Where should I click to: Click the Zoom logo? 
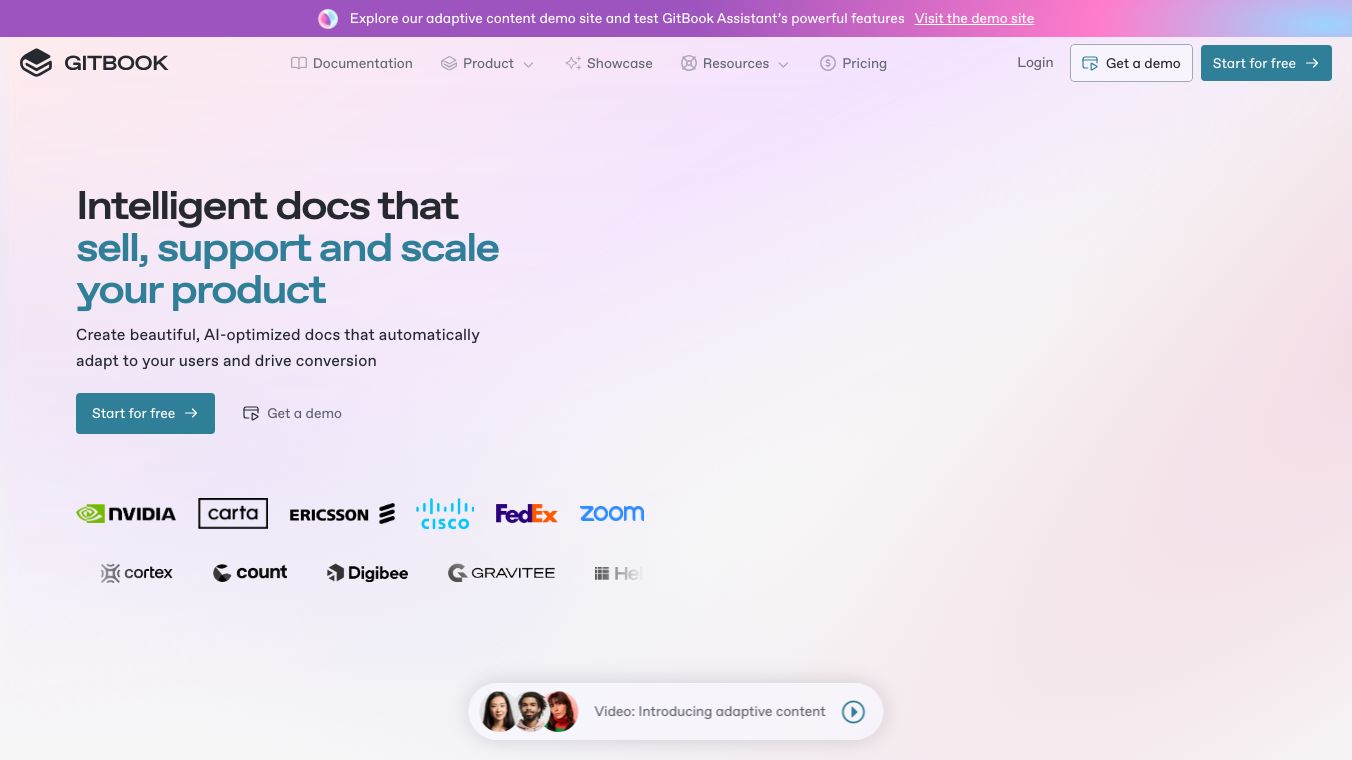click(x=612, y=513)
